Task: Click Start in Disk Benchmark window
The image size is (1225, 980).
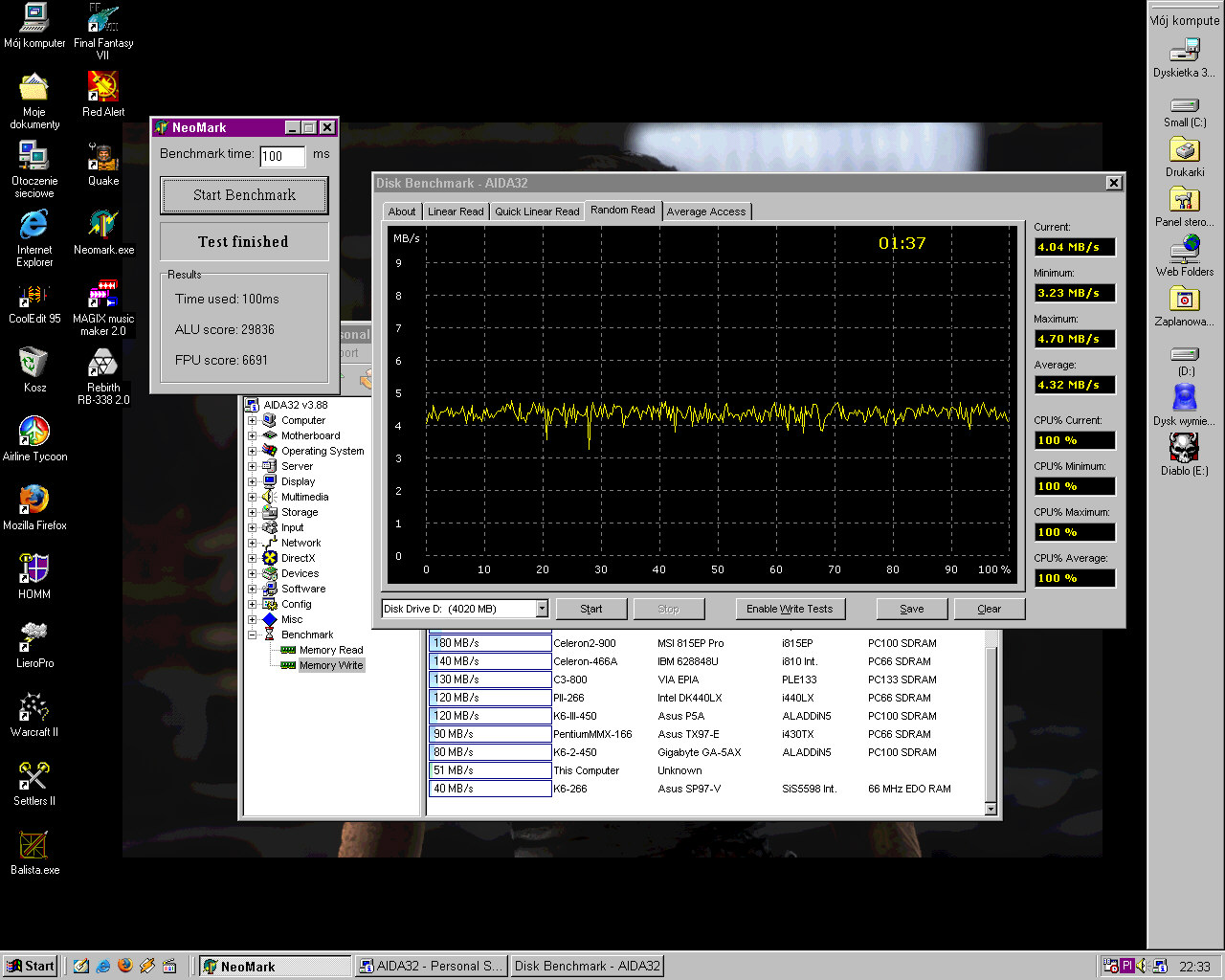Action: pos(591,609)
